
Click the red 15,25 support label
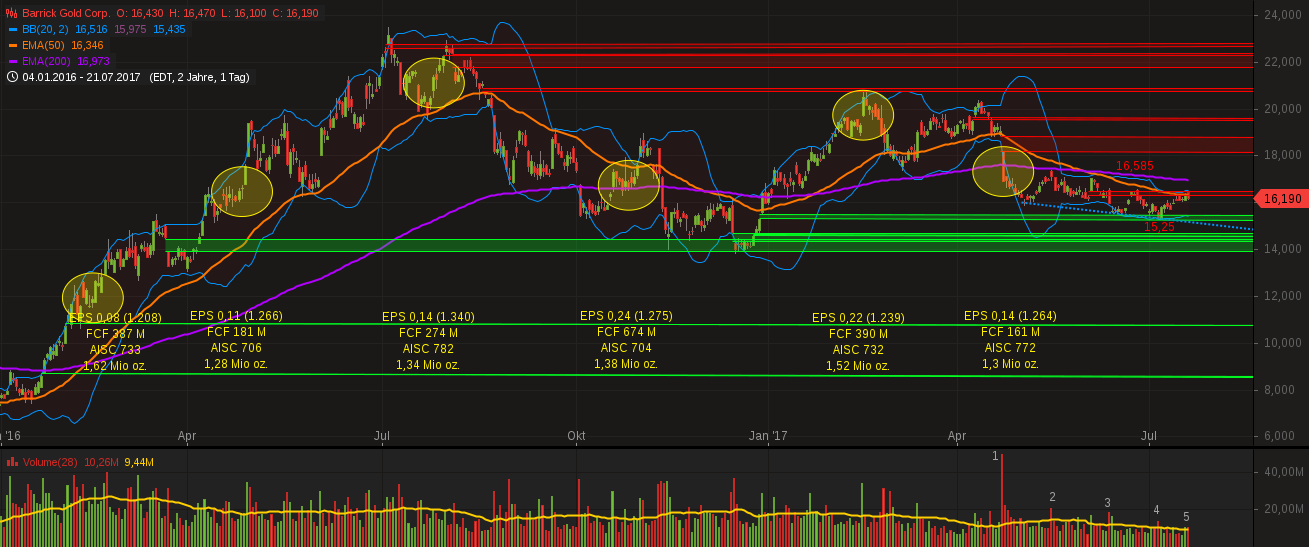click(x=1159, y=227)
